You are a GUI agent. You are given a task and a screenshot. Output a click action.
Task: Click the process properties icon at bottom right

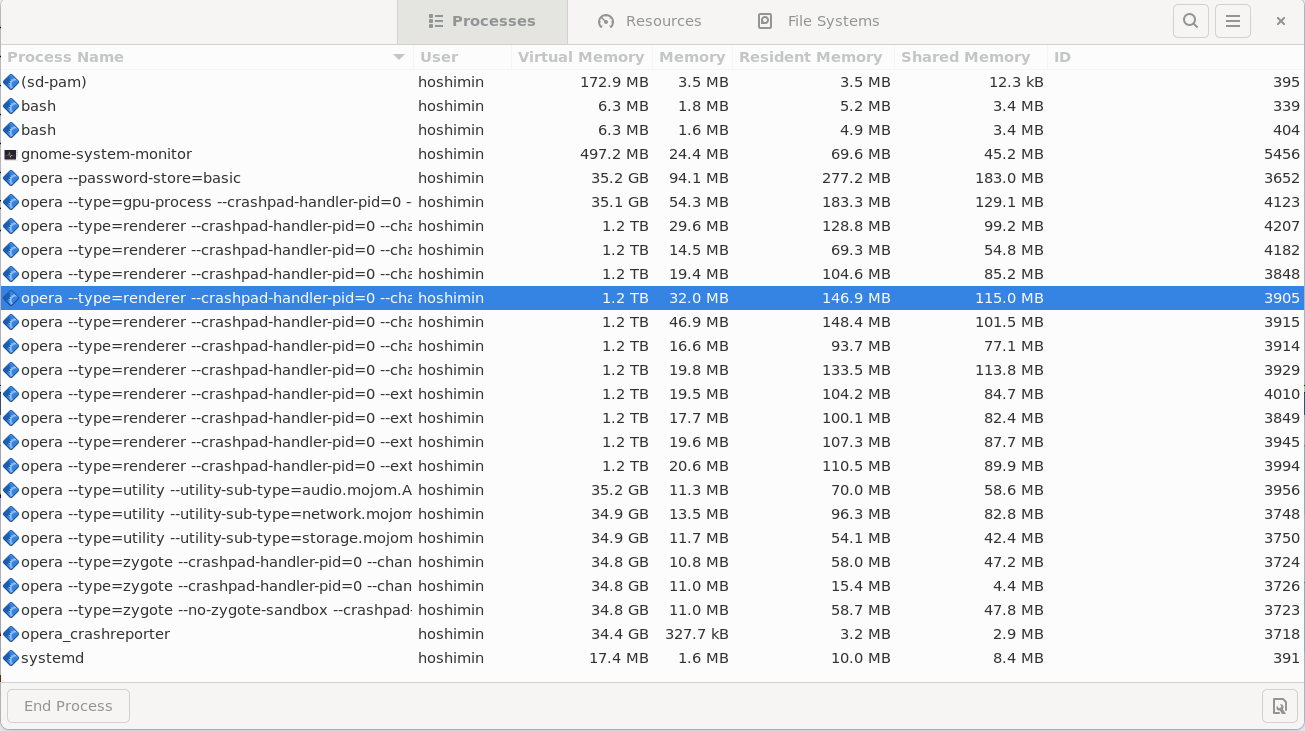coord(1279,706)
